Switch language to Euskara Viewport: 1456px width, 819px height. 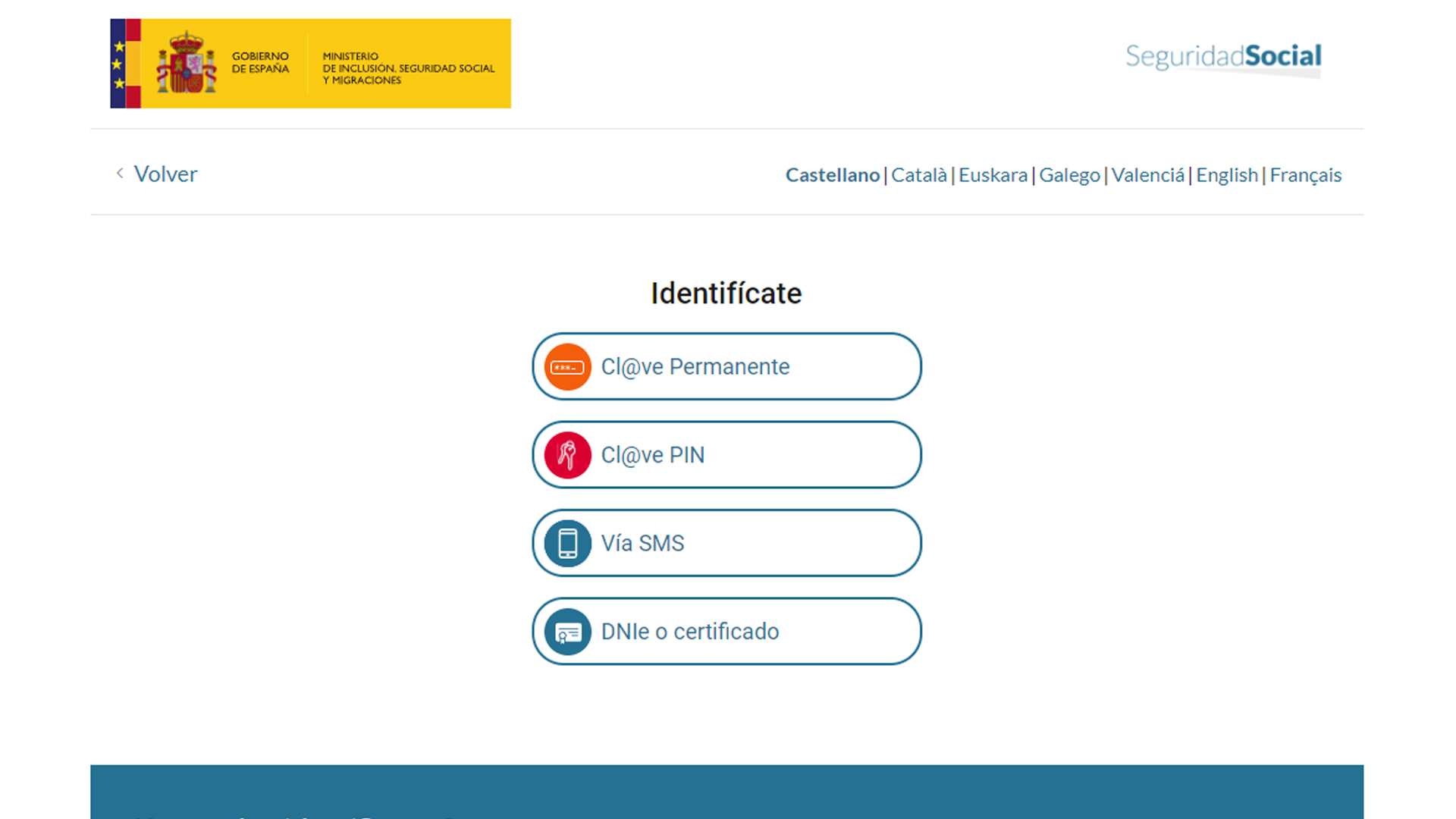993,175
